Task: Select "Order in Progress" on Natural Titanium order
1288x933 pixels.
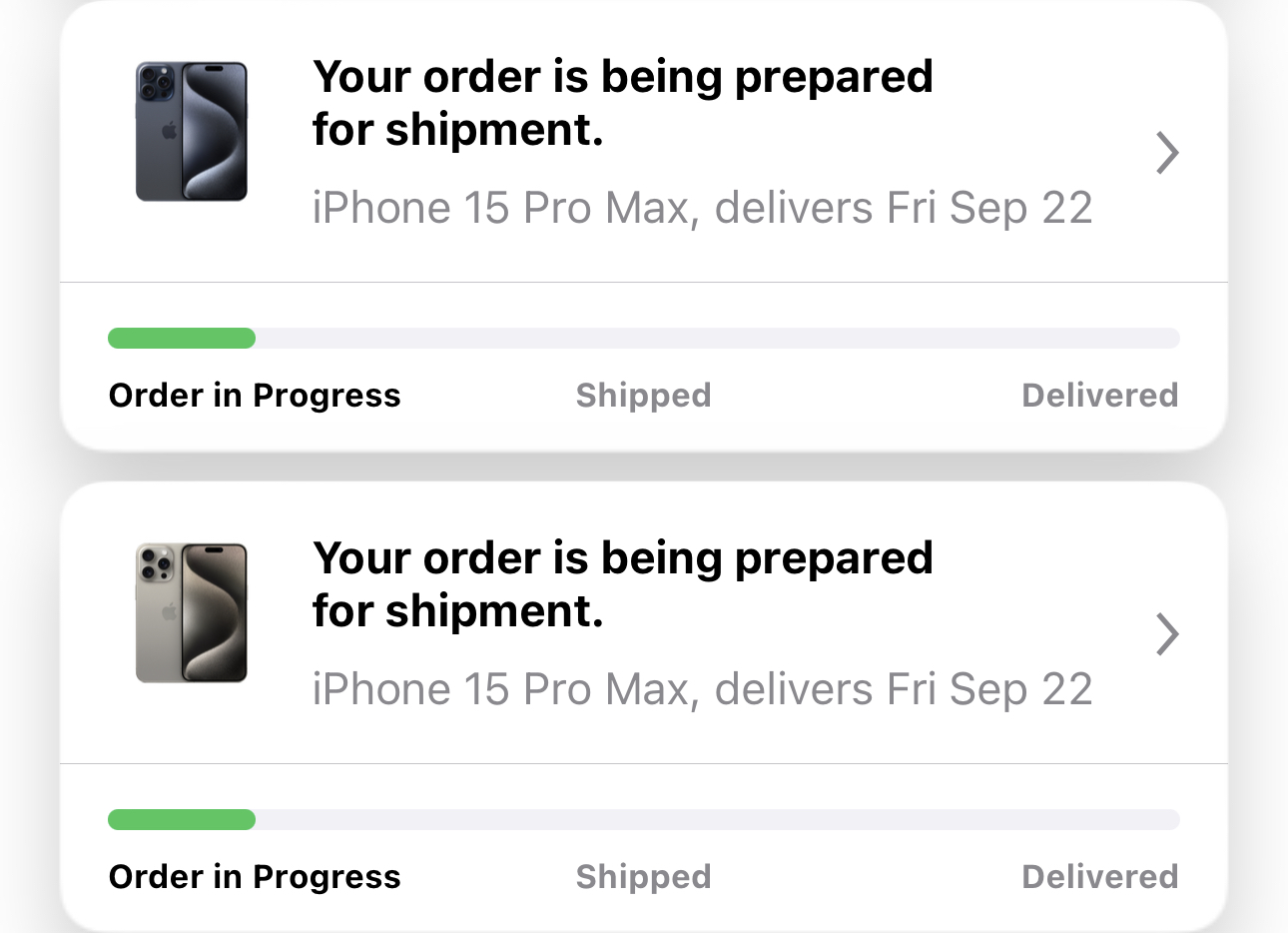Action: (x=255, y=877)
